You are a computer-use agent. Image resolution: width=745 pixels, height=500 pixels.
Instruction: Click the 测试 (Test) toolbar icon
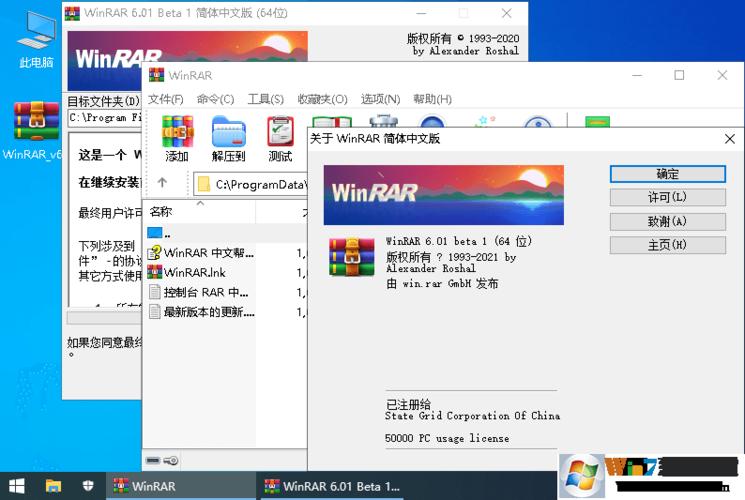click(280, 138)
